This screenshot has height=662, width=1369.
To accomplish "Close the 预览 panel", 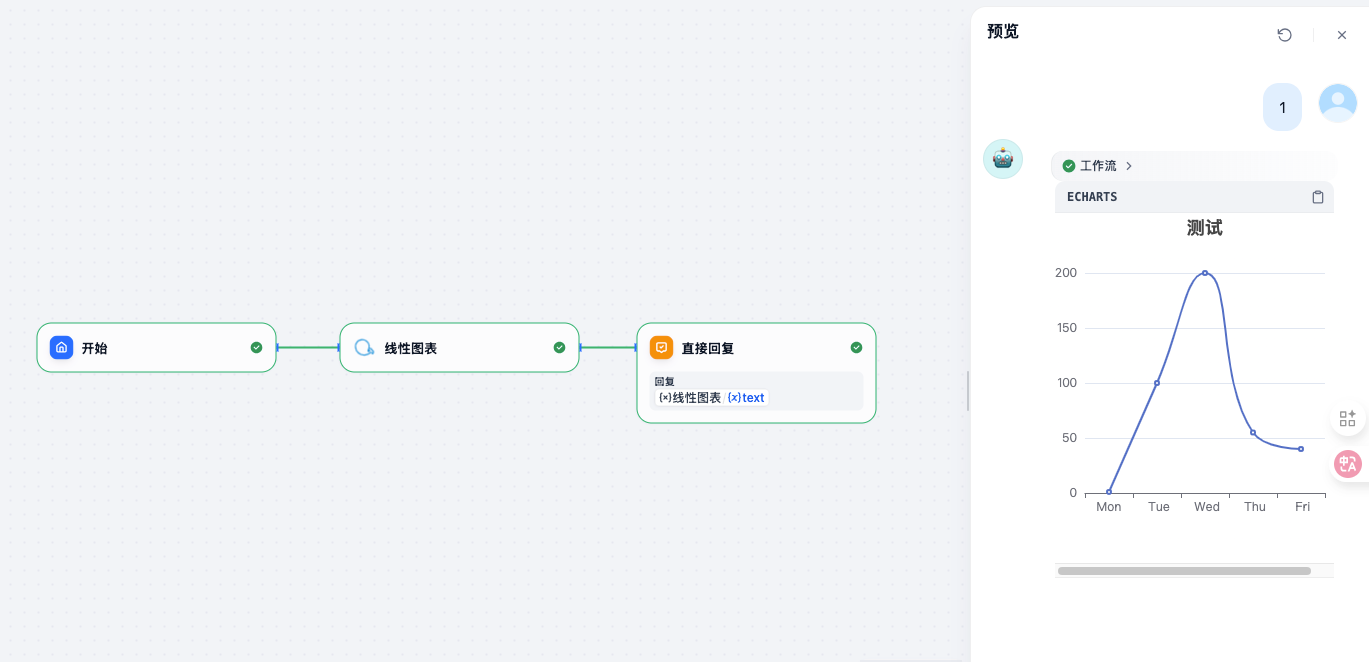I will [x=1342, y=35].
